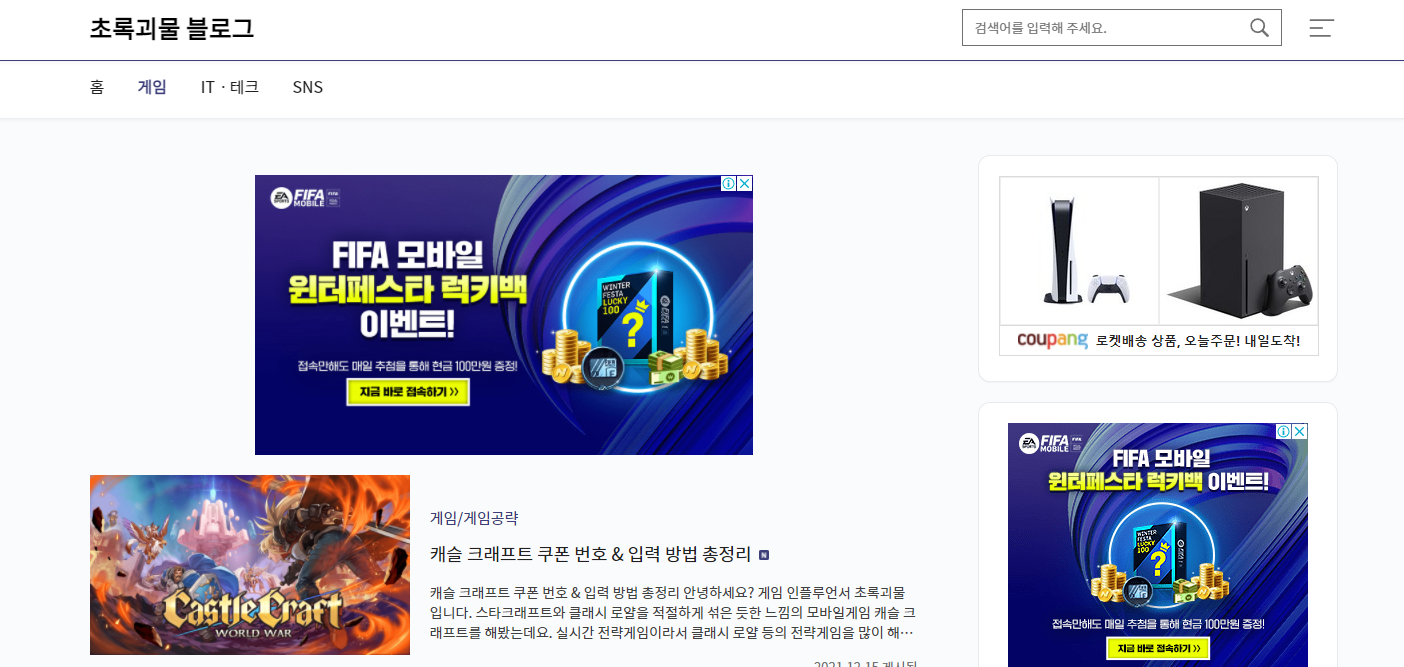The width and height of the screenshot is (1404, 667).
Task: Click 로켓배송 상품, 오늘주문! 내일도착! text
Action: (1198, 341)
